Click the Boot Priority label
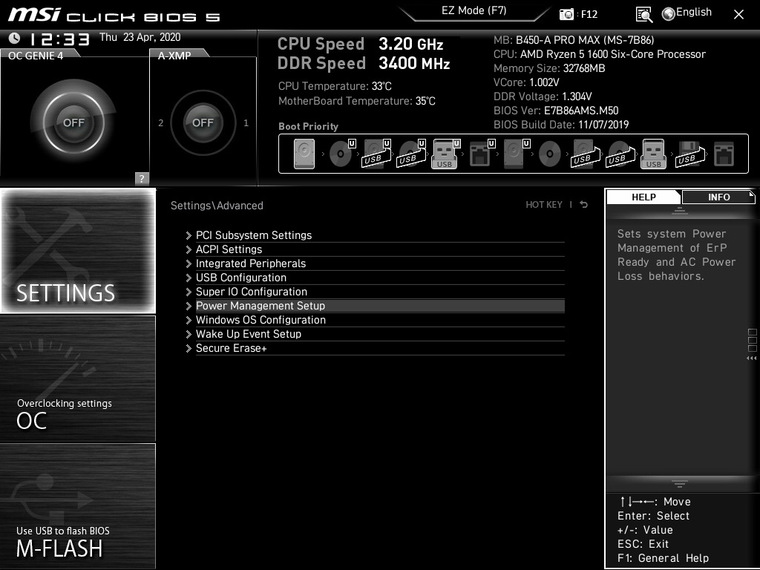This screenshot has width=760, height=570. point(308,127)
